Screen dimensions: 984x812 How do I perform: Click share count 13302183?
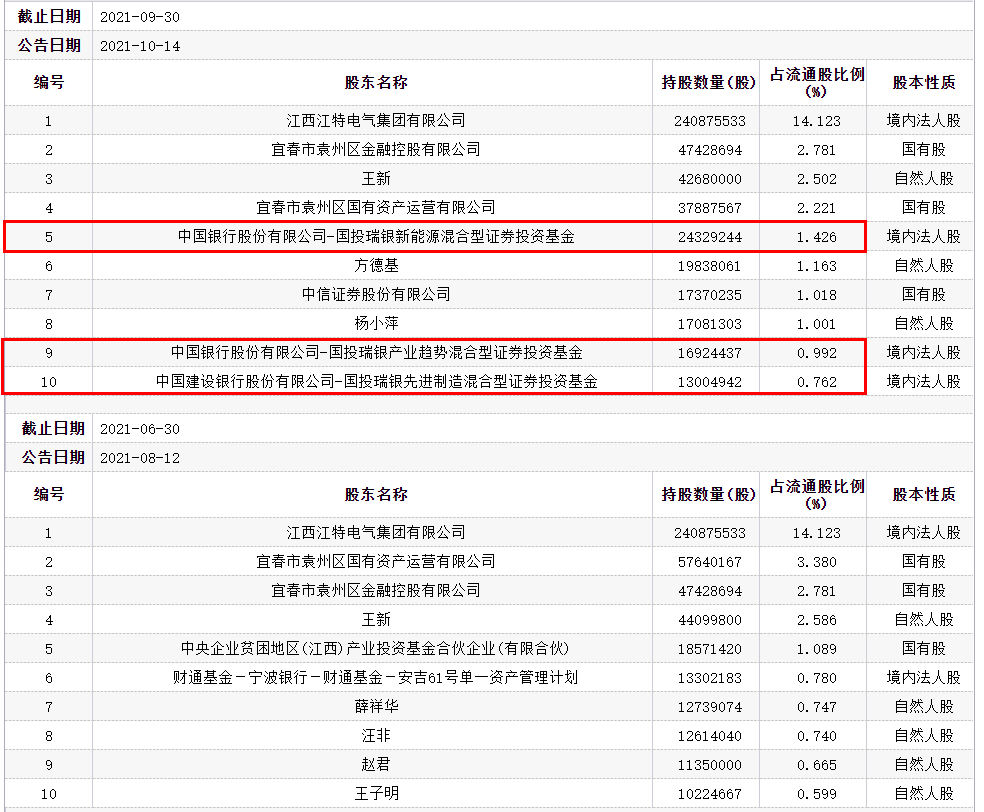pyautogui.click(x=710, y=678)
